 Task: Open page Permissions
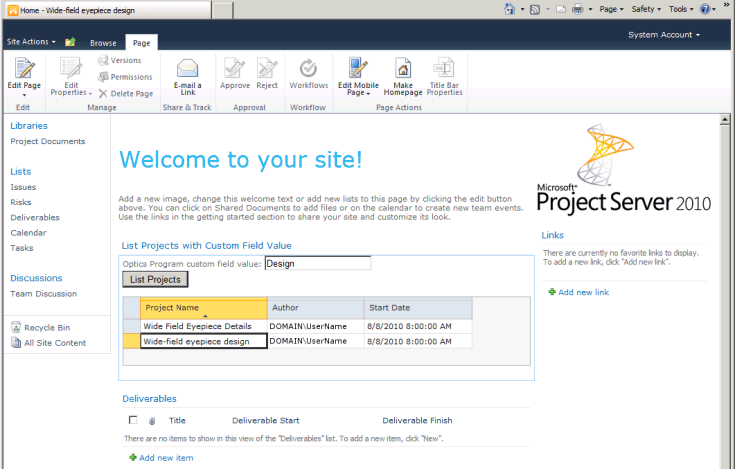[125, 77]
